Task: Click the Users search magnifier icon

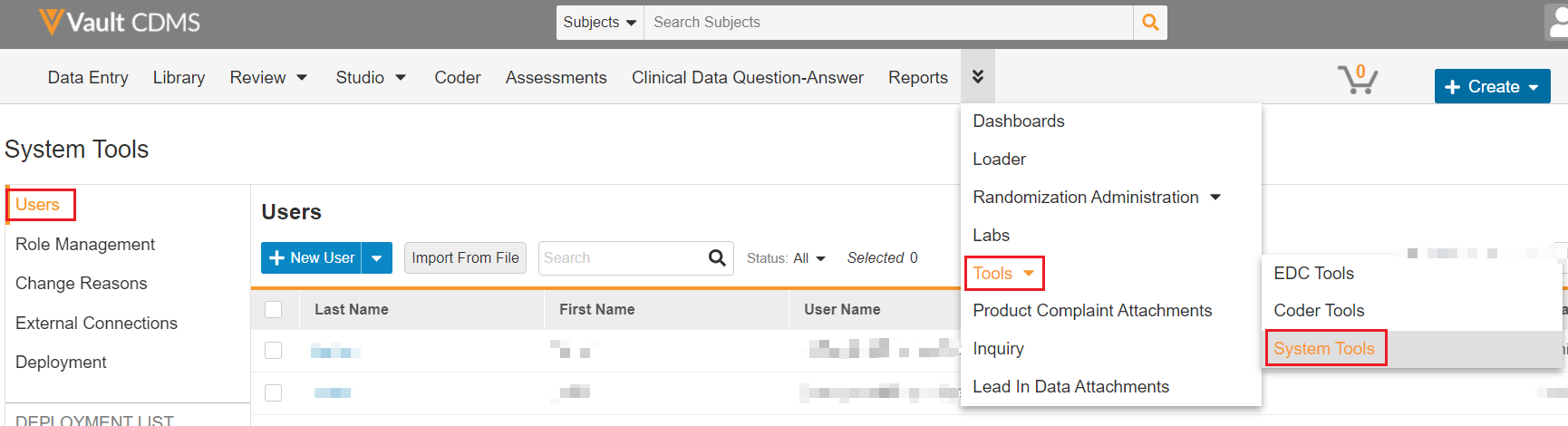Action: pyautogui.click(x=716, y=258)
